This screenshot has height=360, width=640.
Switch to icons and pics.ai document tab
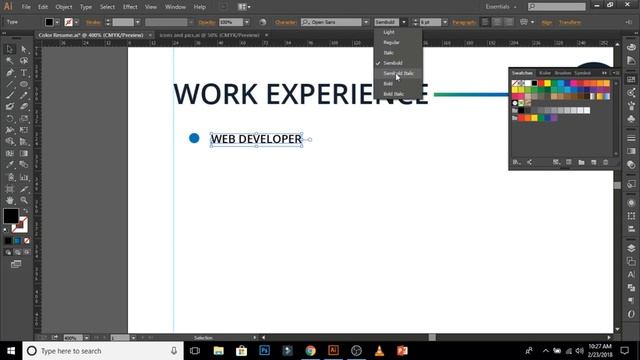(210, 35)
